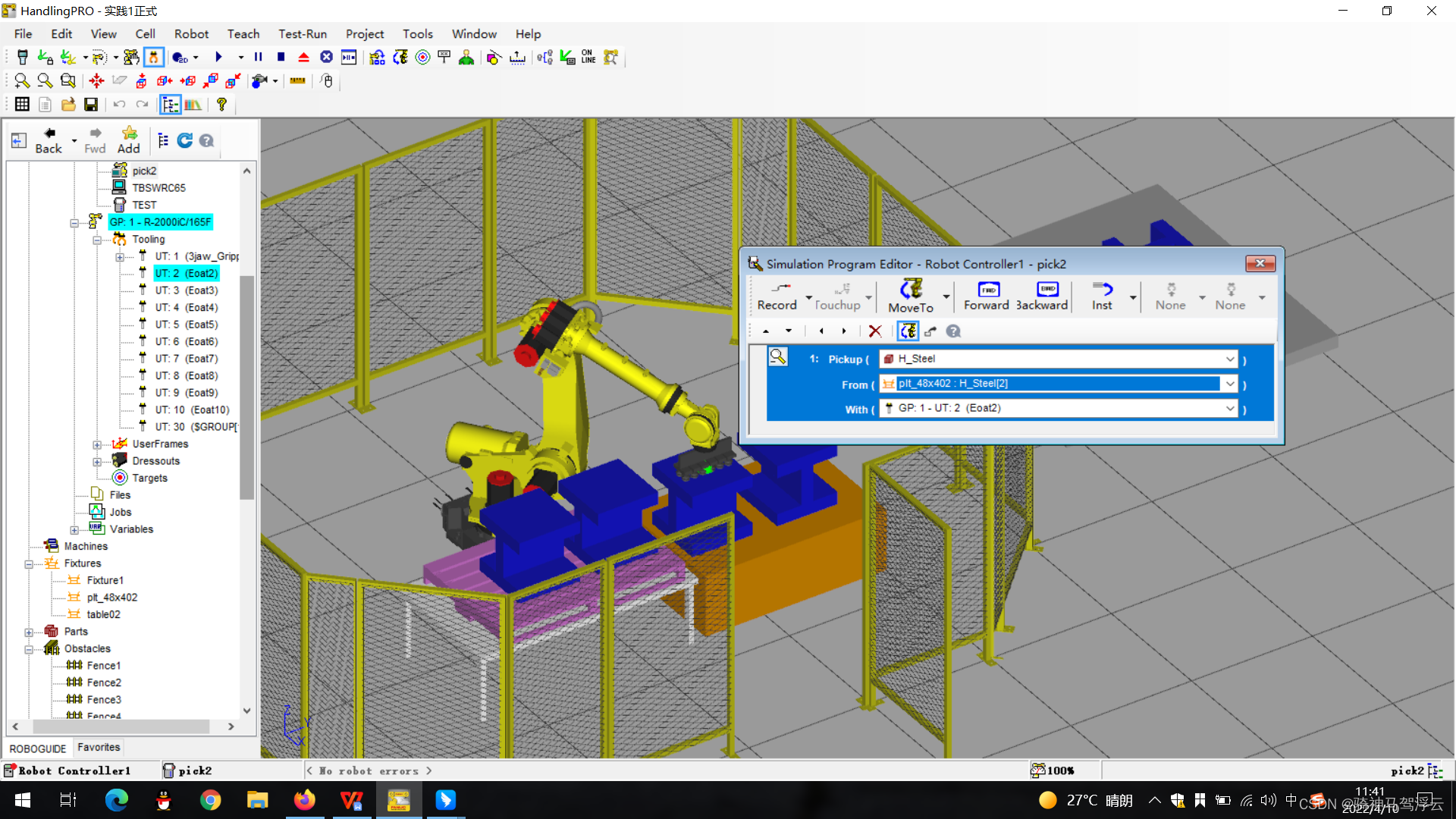The height and width of the screenshot is (819, 1456).
Task: Open the measure ruler tool
Action: (298, 81)
